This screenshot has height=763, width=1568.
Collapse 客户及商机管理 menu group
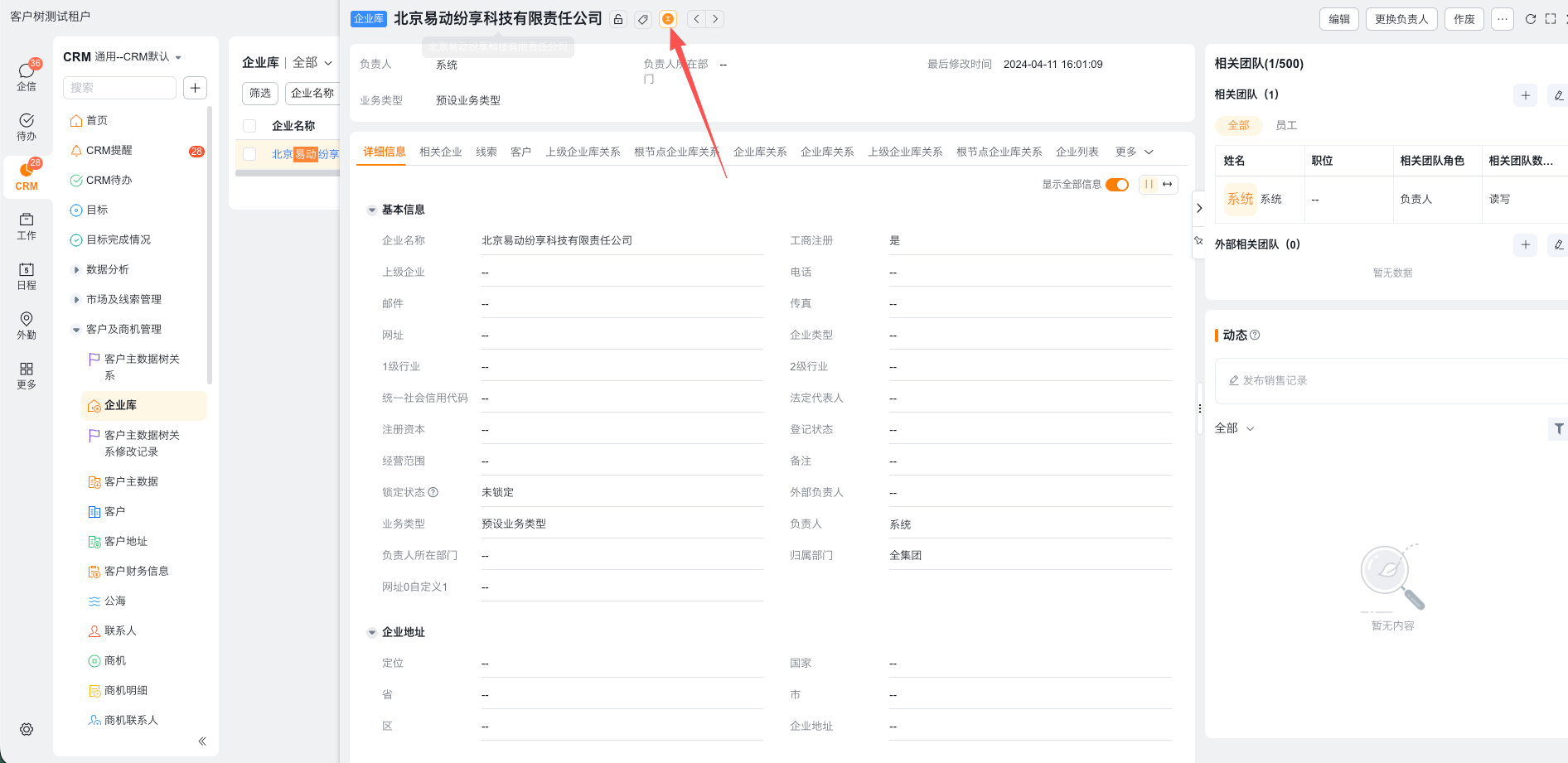[x=76, y=329]
